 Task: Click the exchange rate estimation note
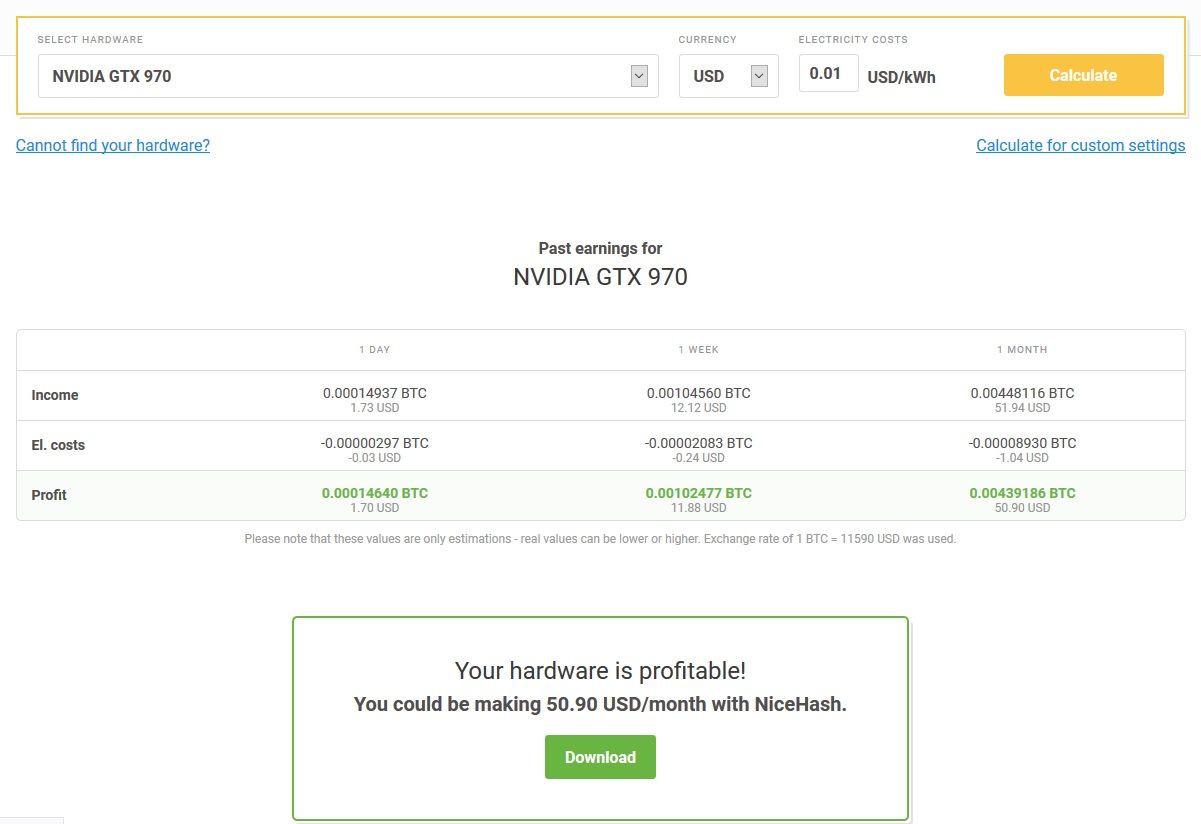[x=600, y=539]
